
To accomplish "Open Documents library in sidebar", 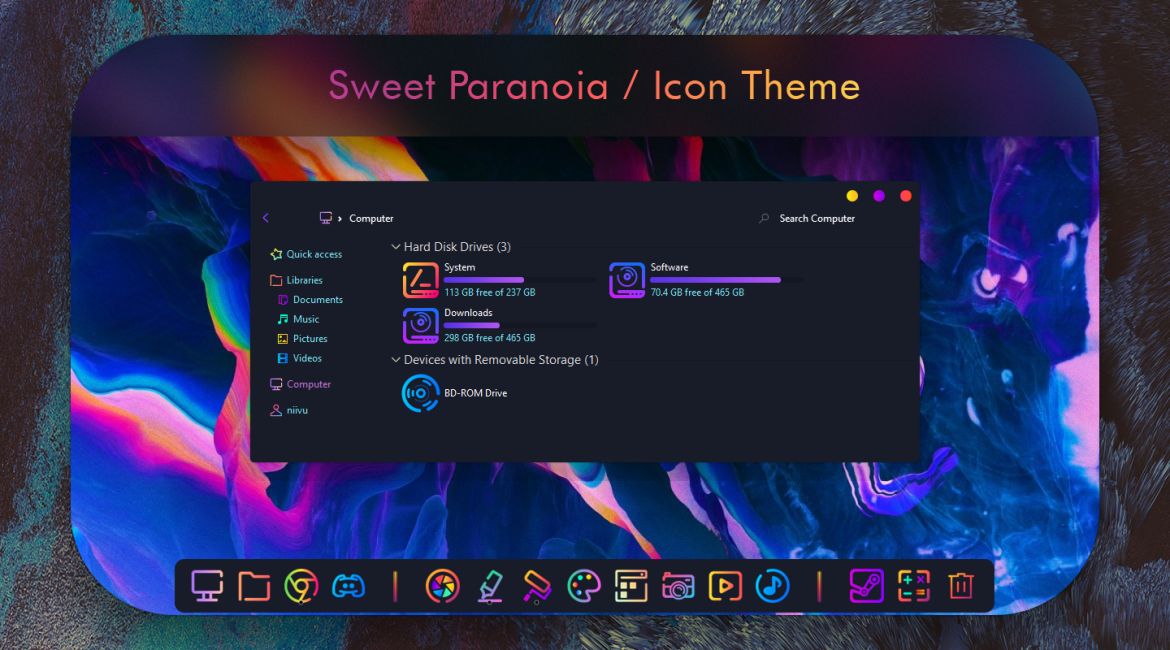I will click(317, 300).
